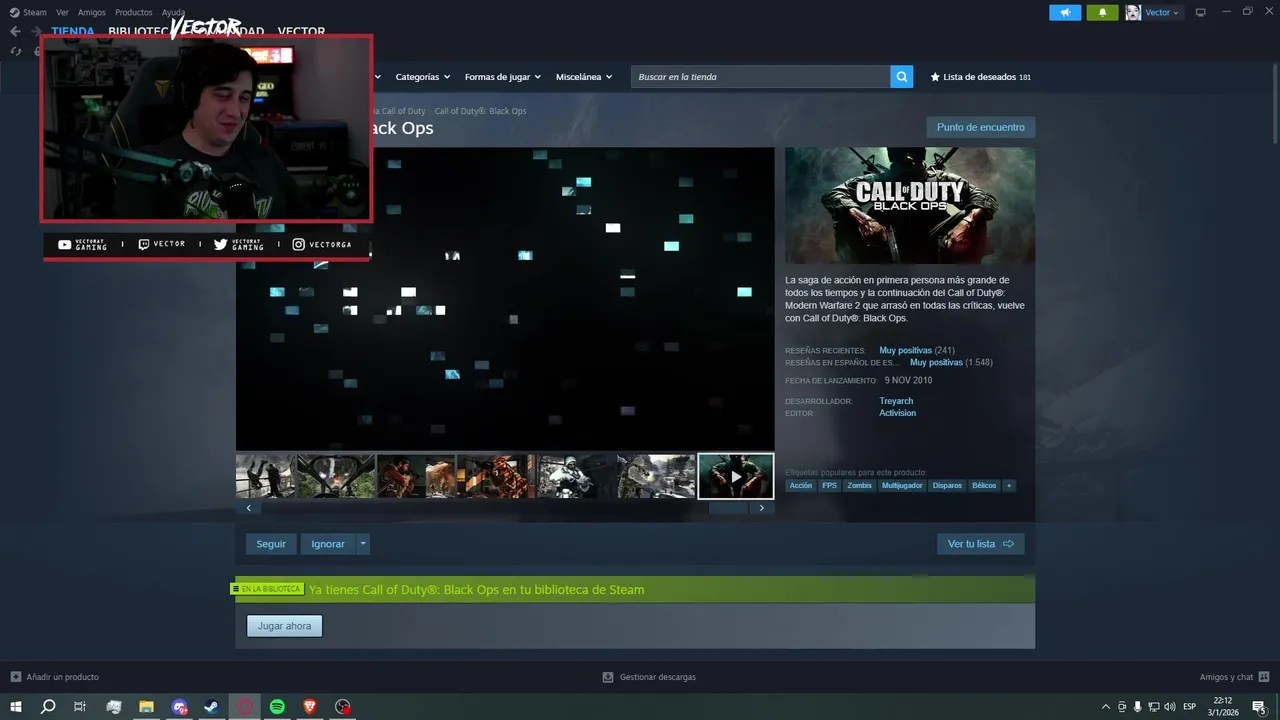Click Jugar ahora button
This screenshot has width=1280, height=720.
point(285,626)
